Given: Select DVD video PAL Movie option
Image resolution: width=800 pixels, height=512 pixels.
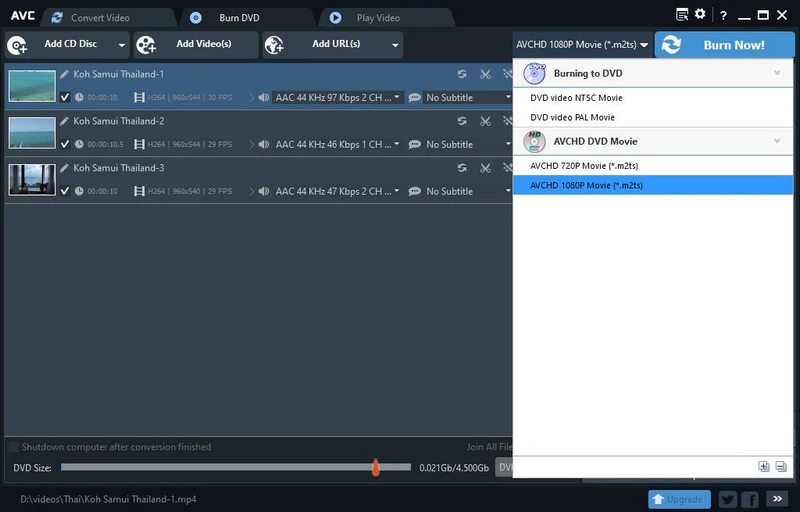Looking at the screenshot, I should (x=572, y=118).
